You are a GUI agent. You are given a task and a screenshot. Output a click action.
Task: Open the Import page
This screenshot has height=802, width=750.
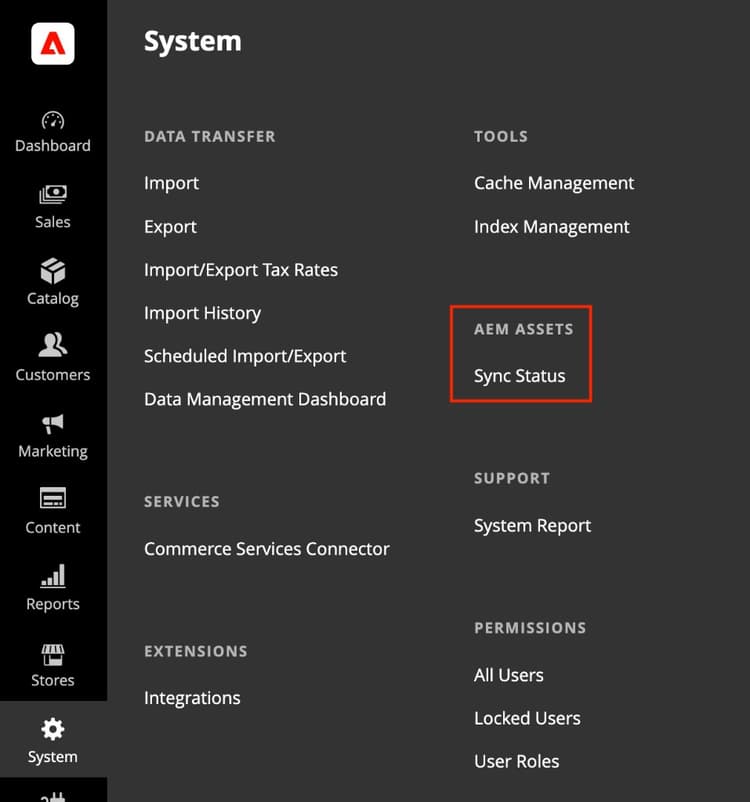(171, 183)
